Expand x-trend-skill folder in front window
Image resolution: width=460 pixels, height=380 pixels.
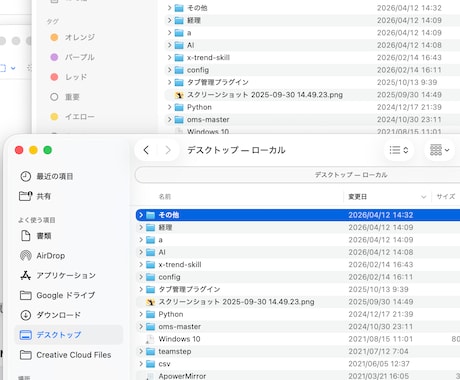point(141,265)
